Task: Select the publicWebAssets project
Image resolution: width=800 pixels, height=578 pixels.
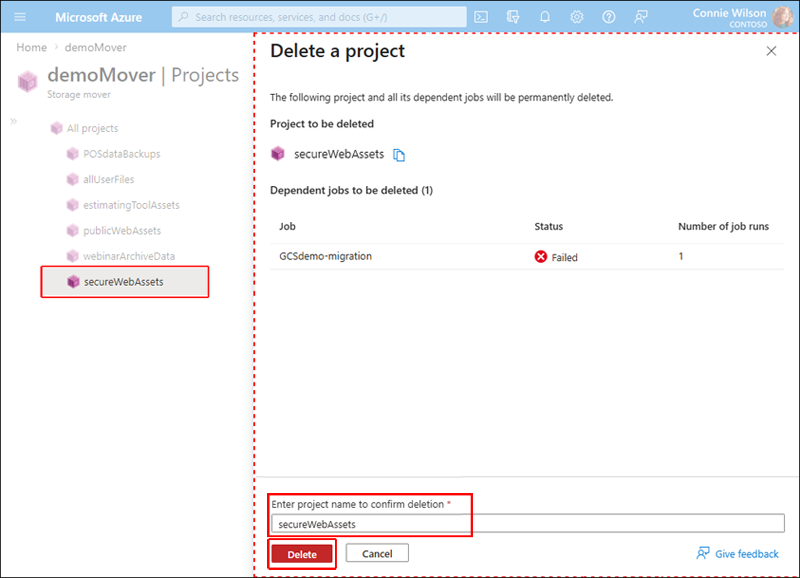Action: [x=122, y=231]
